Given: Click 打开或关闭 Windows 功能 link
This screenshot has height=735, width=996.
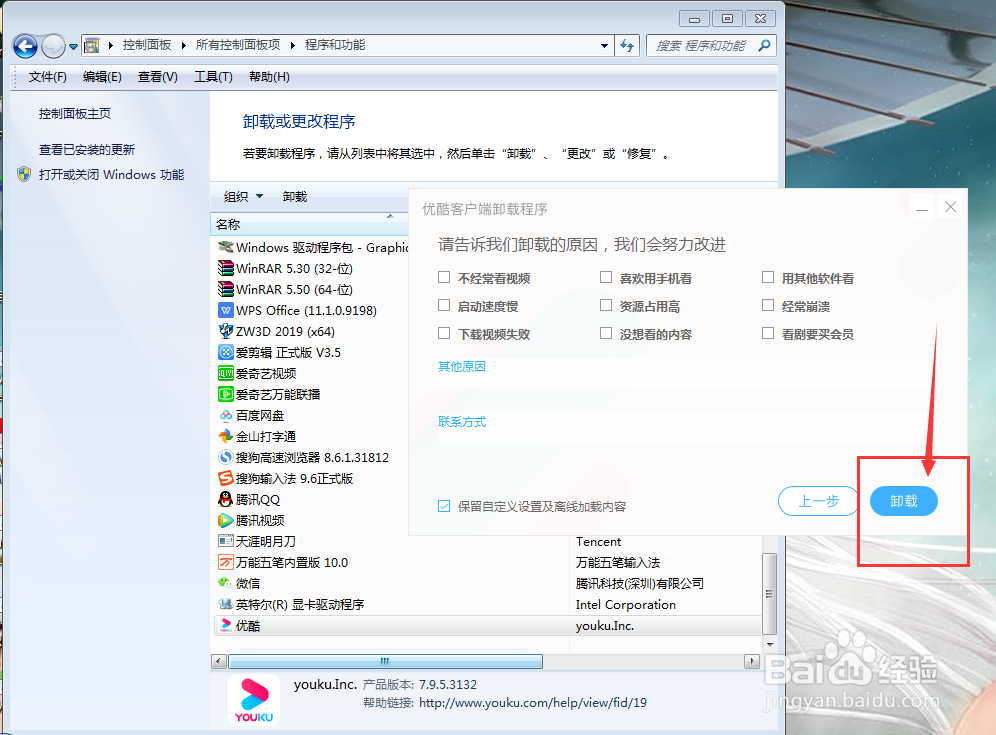Looking at the screenshot, I should 112,175.
